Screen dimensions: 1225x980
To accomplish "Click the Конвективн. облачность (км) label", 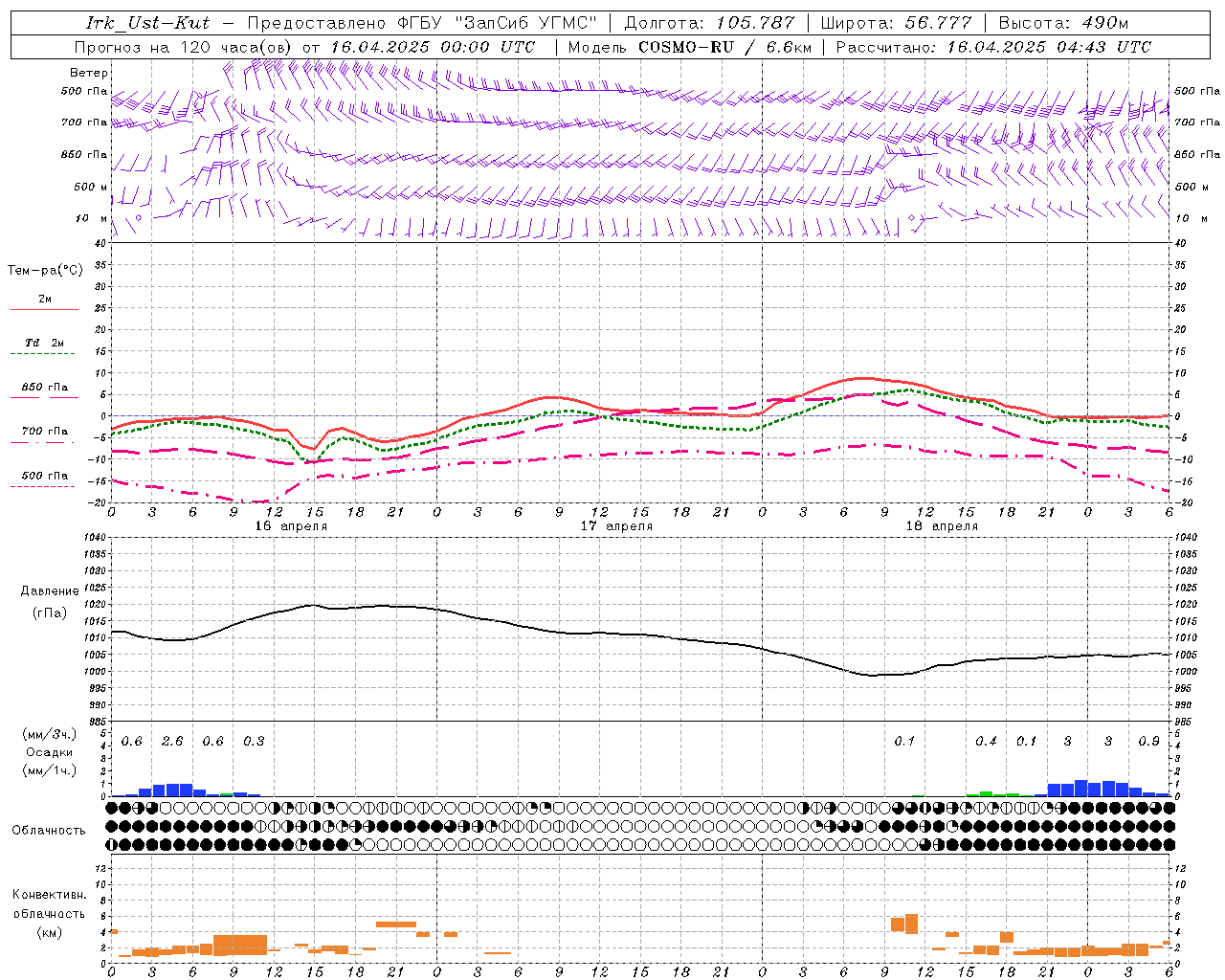I will pos(49,913).
